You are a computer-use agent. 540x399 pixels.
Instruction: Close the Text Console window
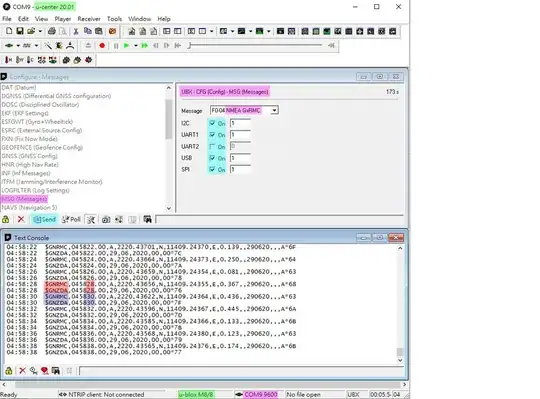pos(396,238)
